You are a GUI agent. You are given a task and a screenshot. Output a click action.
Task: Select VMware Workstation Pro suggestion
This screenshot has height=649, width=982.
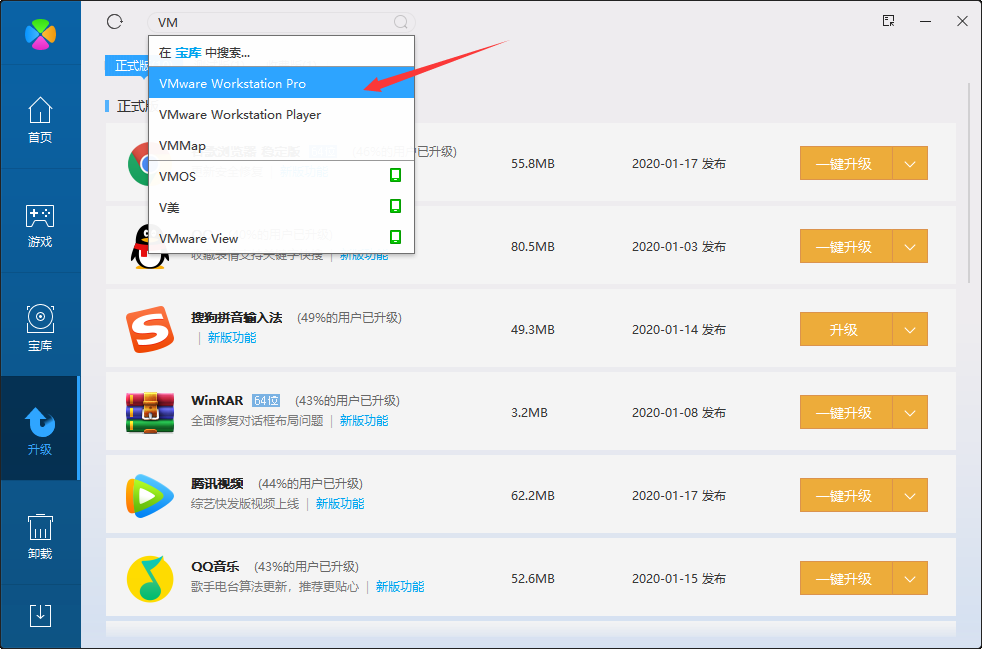281,83
